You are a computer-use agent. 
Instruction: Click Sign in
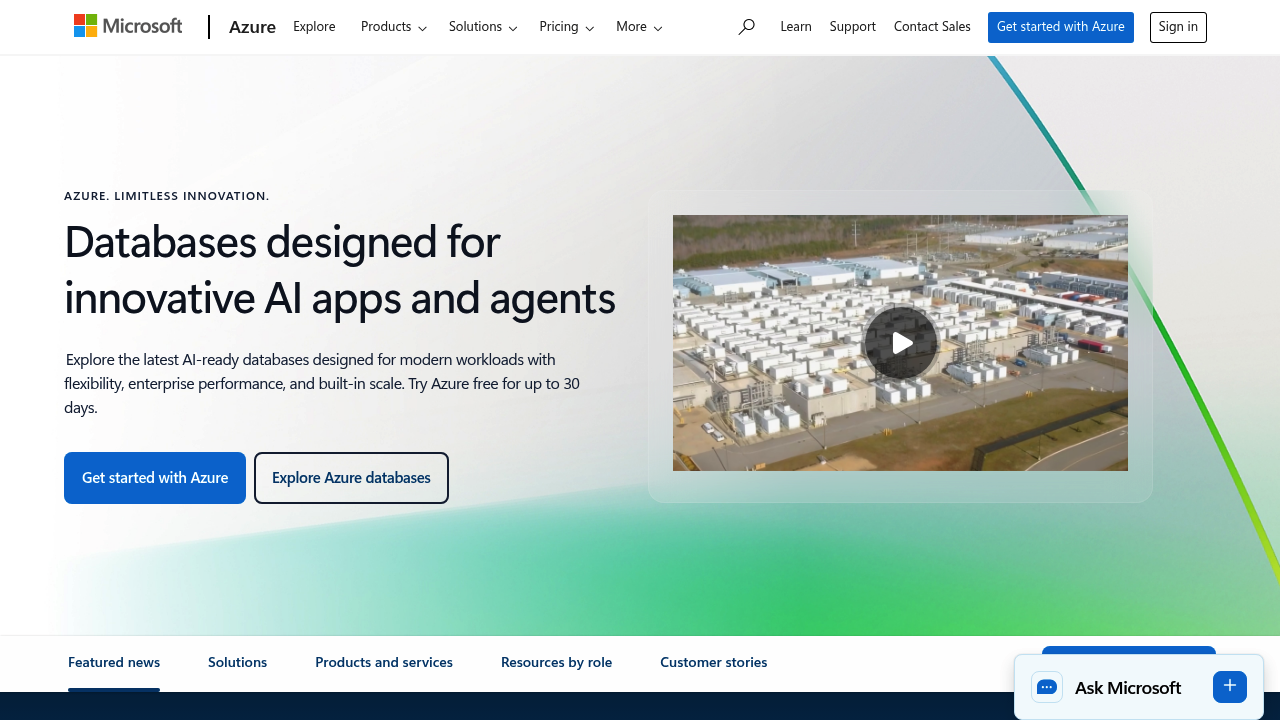click(x=1177, y=27)
